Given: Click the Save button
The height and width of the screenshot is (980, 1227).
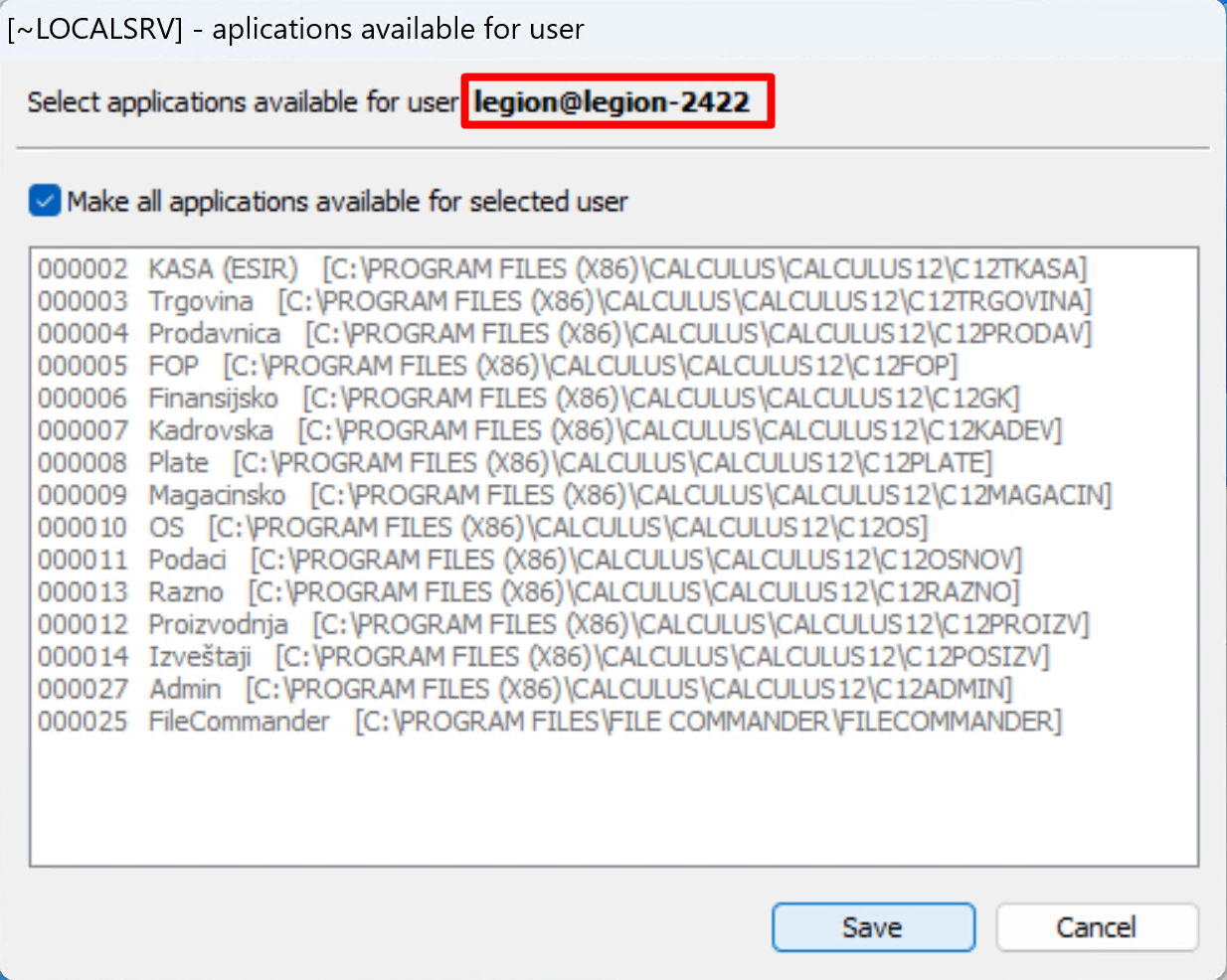Looking at the screenshot, I should coord(872,927).
